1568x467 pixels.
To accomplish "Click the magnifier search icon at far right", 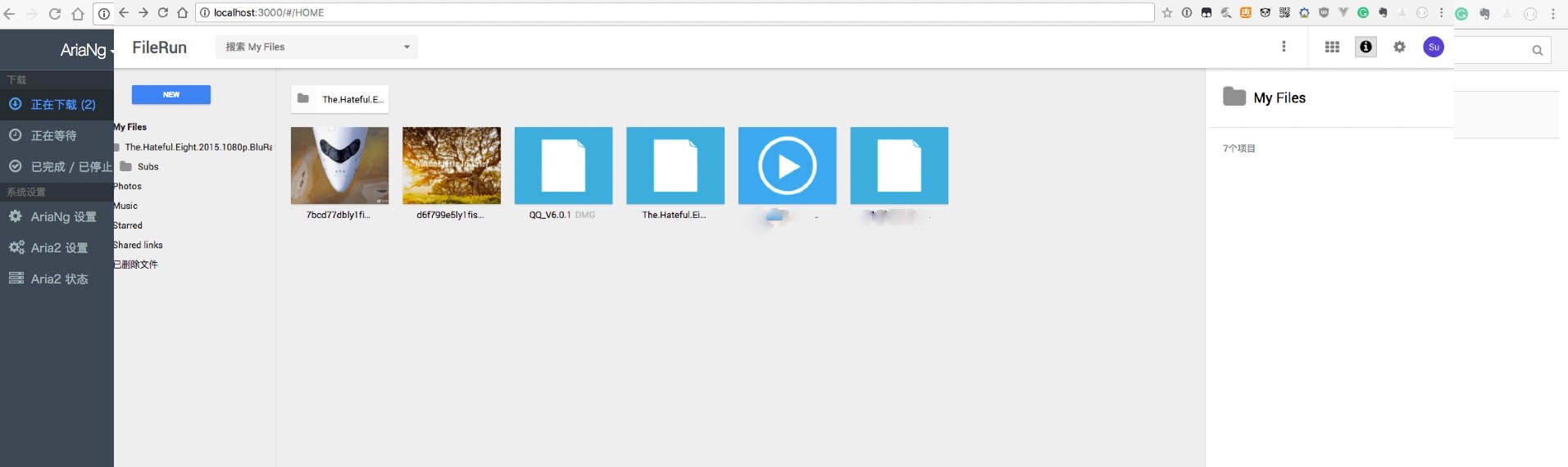I will [x=1537, y=51].
